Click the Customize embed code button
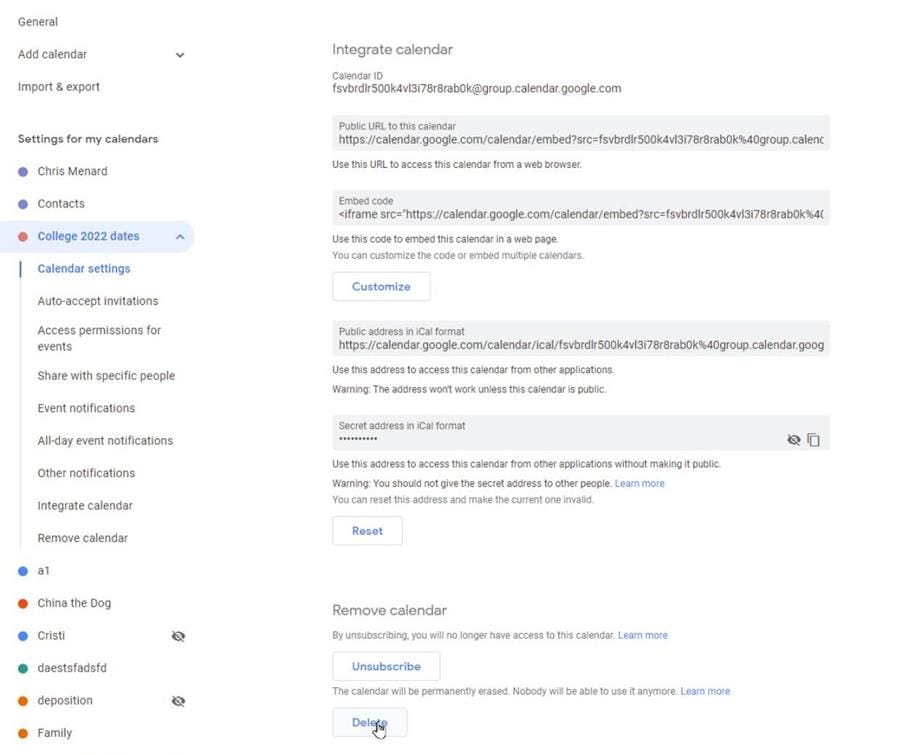 (380, 286)
